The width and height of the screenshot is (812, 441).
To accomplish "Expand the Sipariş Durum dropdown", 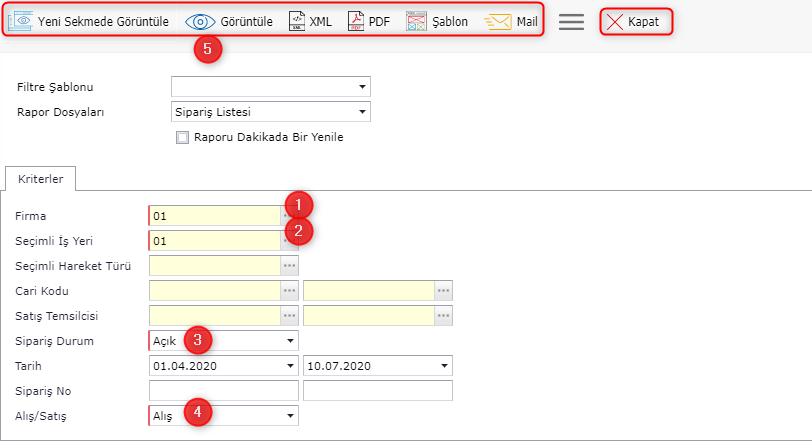I will click(291, 341).
